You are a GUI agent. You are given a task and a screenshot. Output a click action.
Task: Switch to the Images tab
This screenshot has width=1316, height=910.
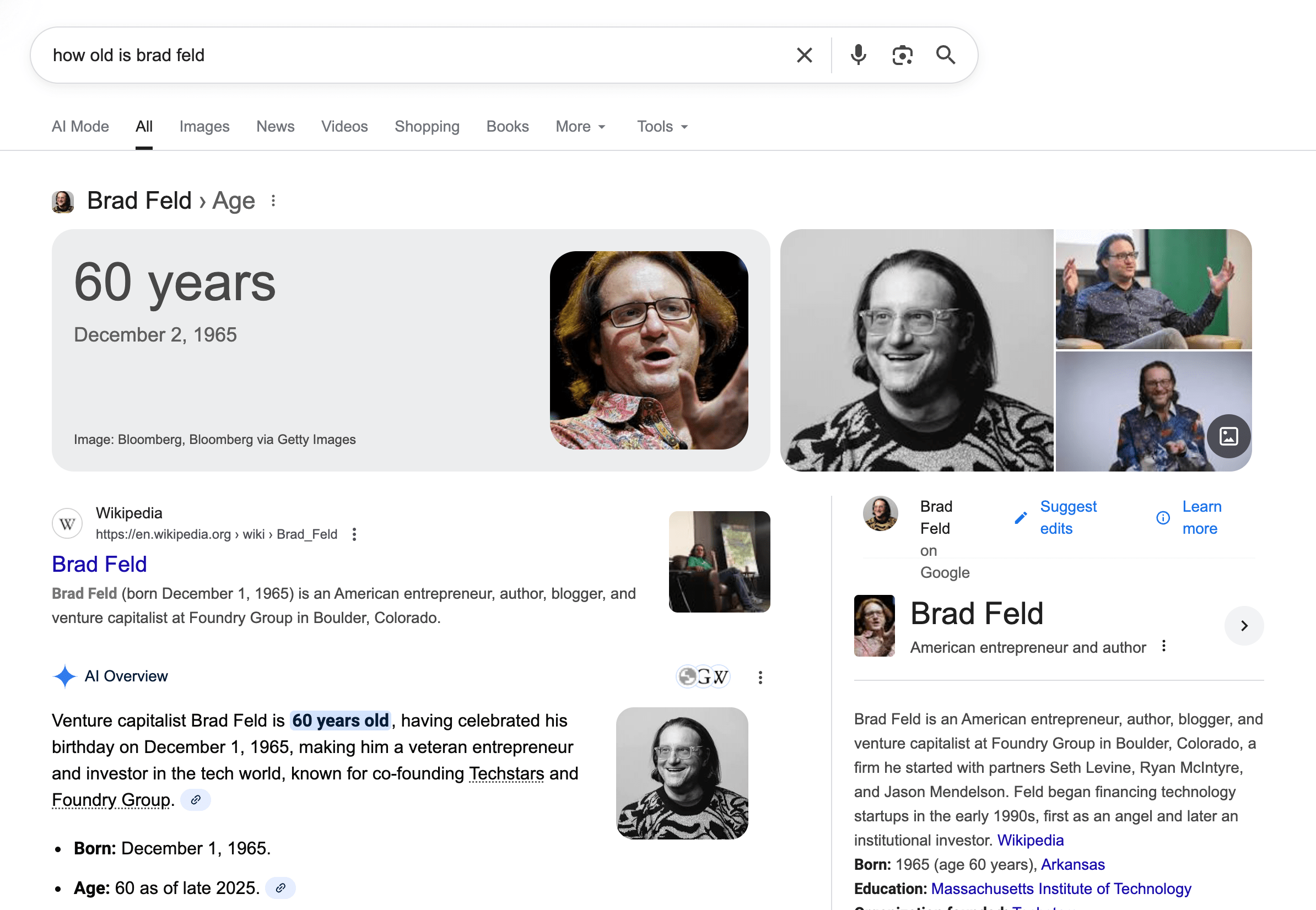click(204, 127)
